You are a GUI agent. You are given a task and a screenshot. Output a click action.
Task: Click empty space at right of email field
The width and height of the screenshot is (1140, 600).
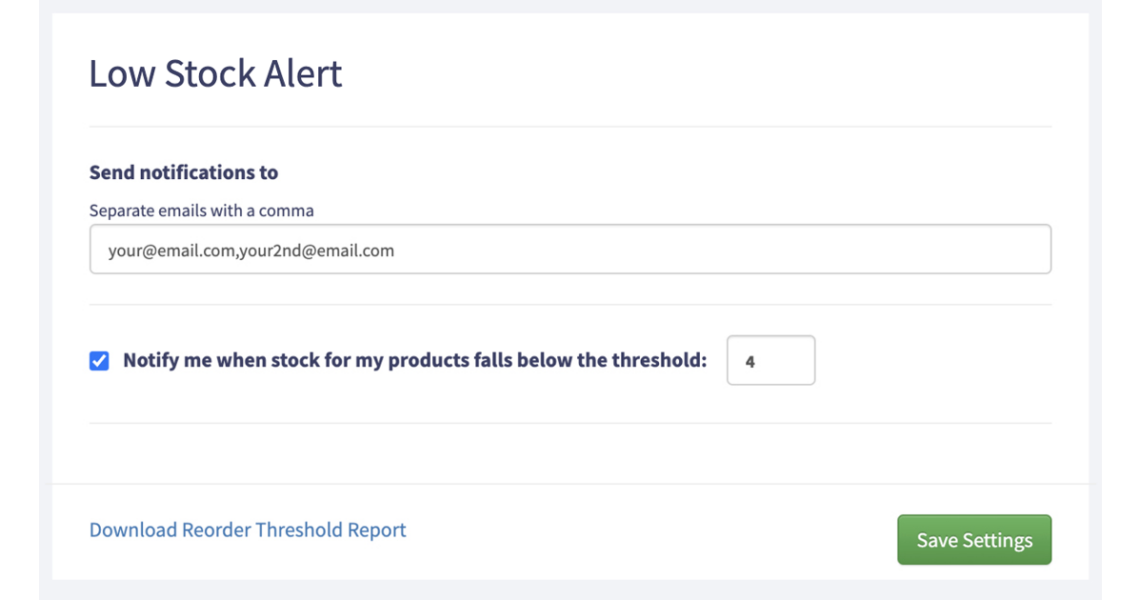[800, 250]
